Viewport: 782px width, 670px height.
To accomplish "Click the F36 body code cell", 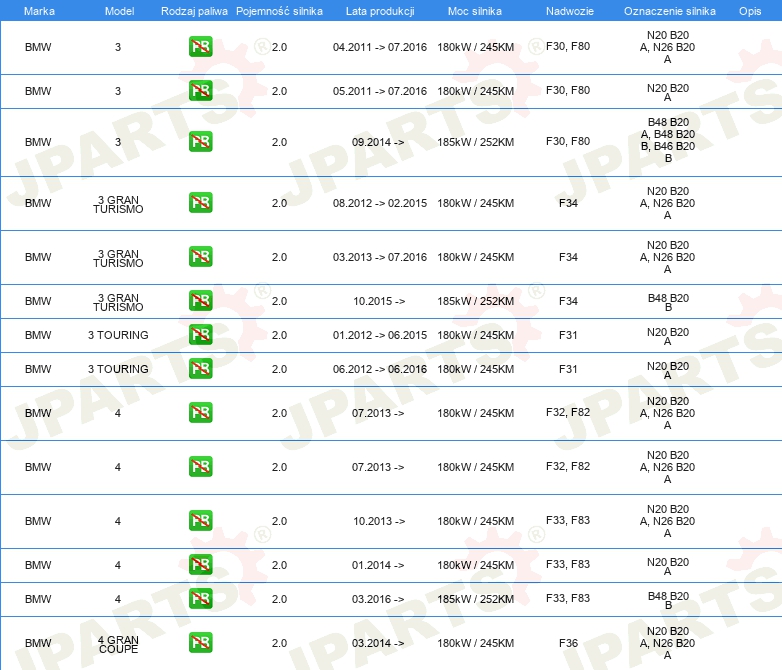I will click(x=568, y=643).
